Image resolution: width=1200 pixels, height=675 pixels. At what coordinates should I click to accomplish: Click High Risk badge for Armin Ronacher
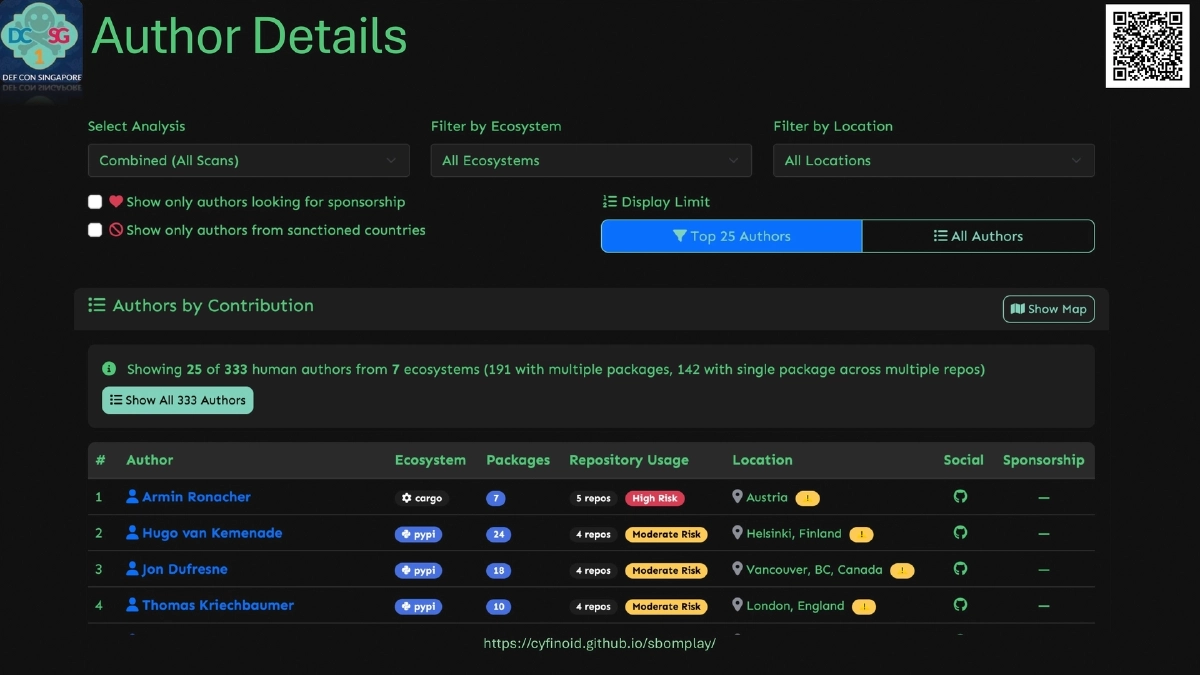(655, 498)
